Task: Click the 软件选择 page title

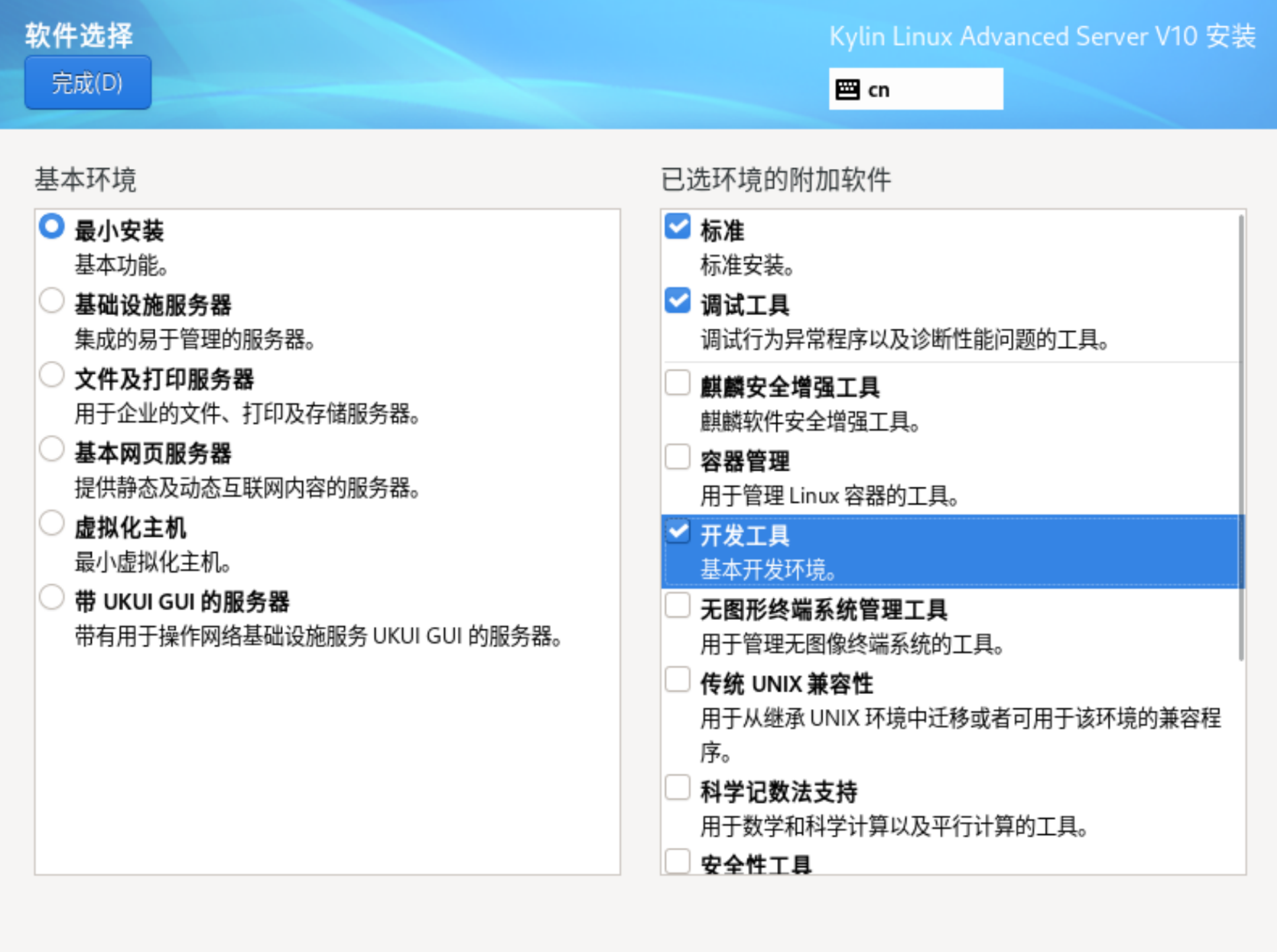Action: pos(79,35)
